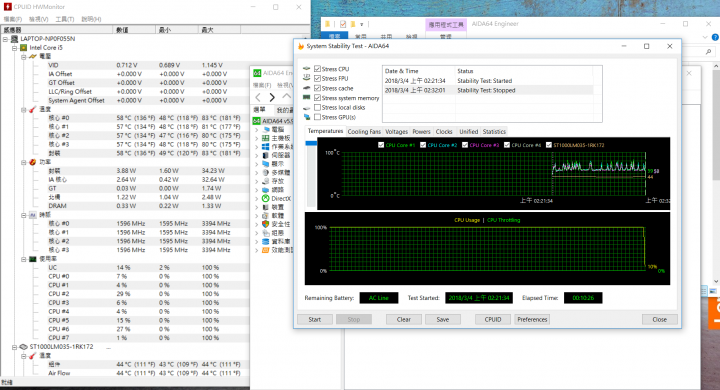
Task: Click the forward navigation arrow in AIDA64
Action: [272, 97]
